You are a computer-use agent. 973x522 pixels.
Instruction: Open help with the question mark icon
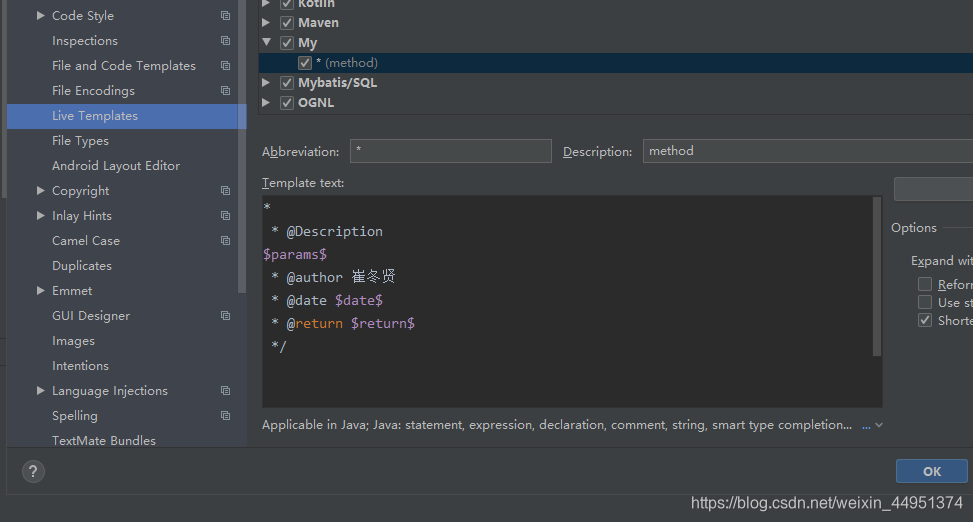point(33,472)
